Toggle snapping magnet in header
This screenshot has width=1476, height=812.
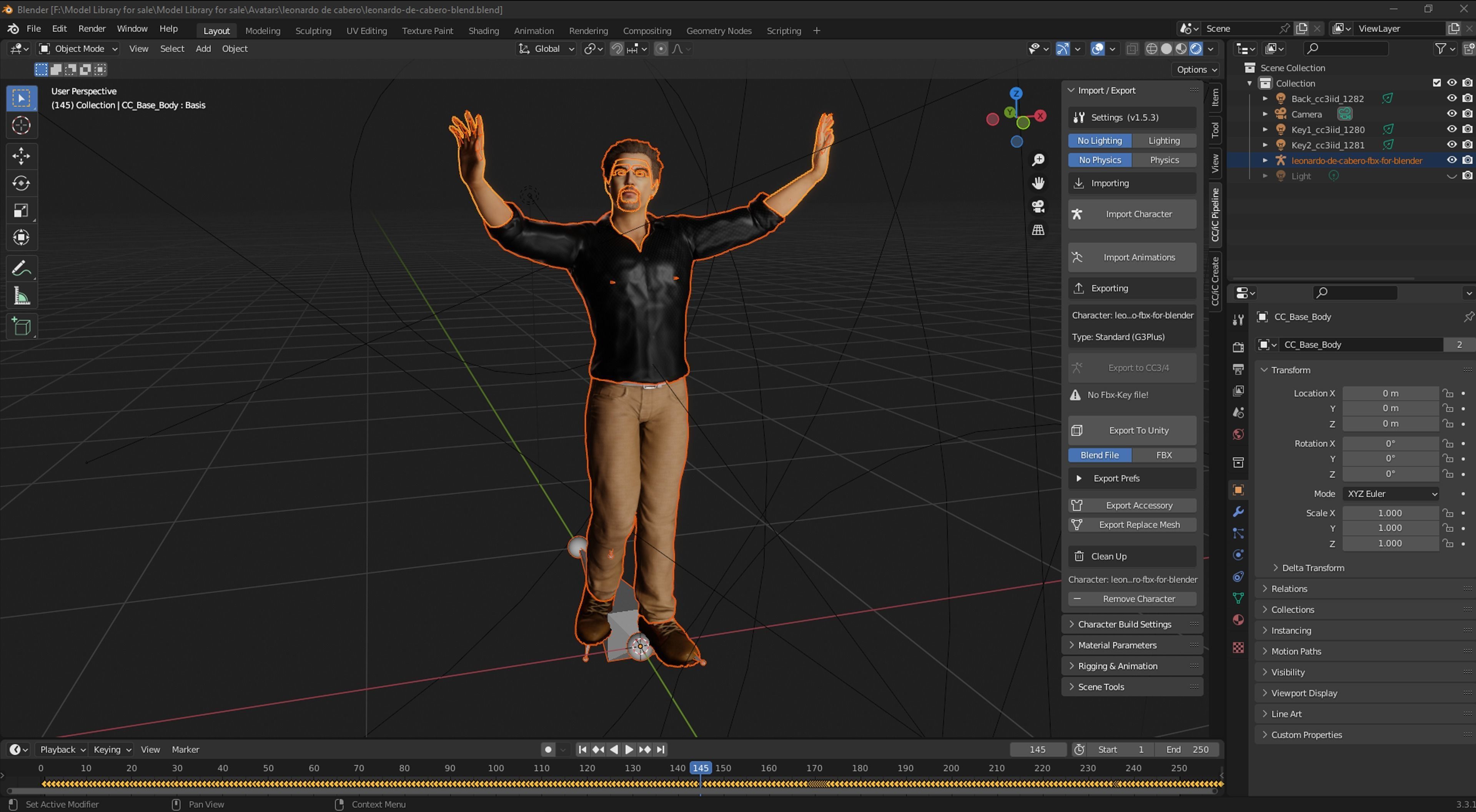pyautogui.click(x=617, y=49)
